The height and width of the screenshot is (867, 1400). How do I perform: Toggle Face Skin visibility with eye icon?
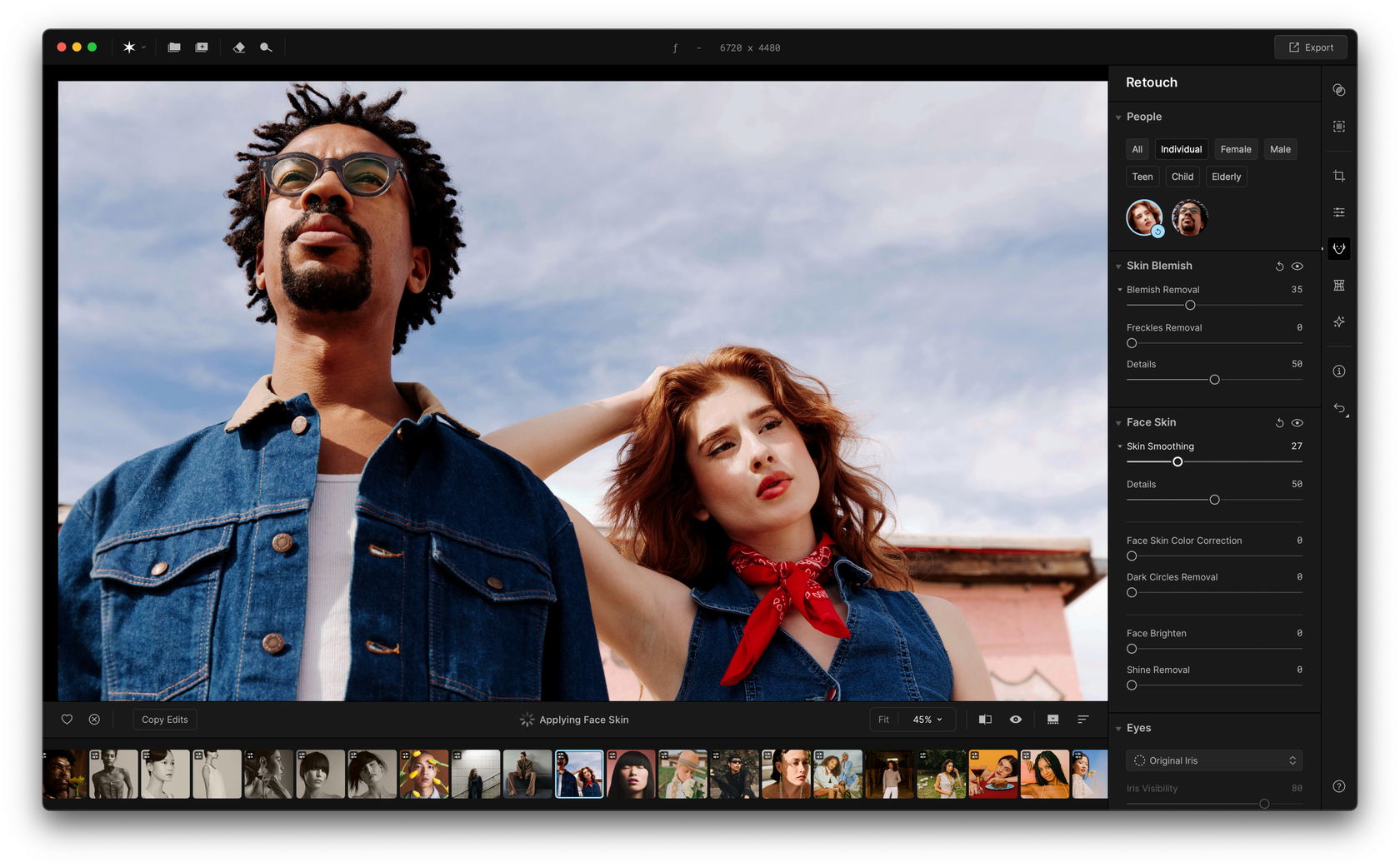(1297, 422)
